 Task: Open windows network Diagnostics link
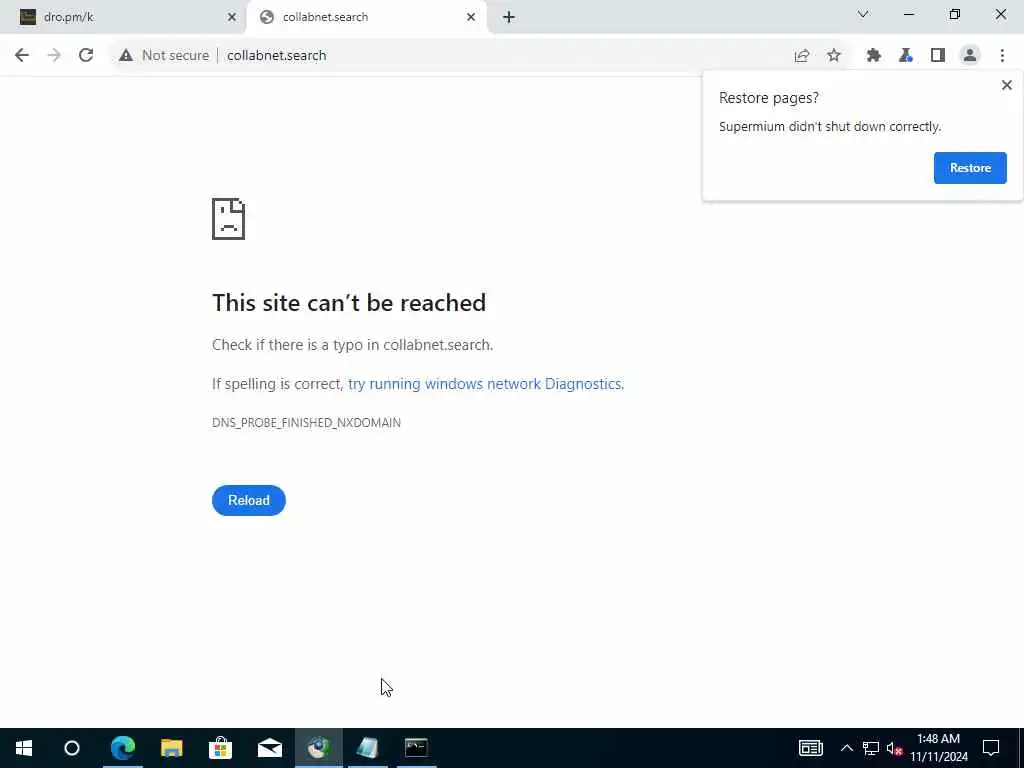[485, 384]
